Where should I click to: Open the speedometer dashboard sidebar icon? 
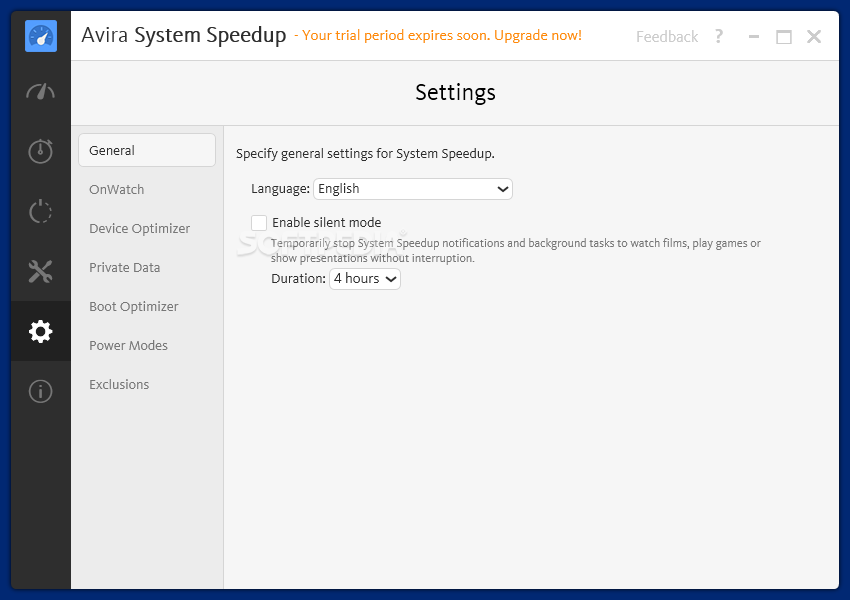(41, 92)
